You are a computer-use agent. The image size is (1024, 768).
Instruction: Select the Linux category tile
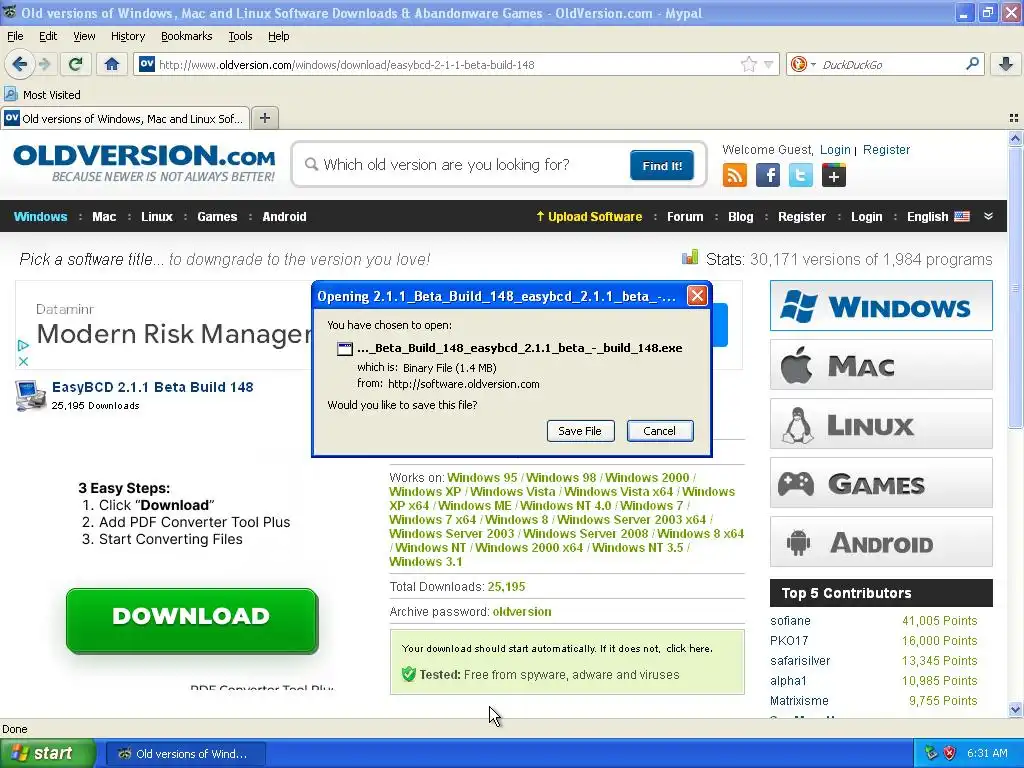point(881,424)
